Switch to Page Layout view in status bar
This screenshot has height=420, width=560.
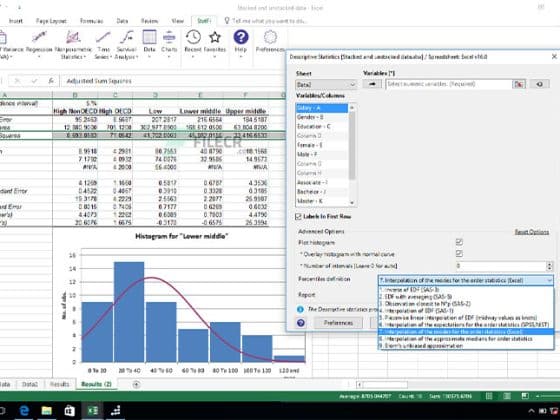507,396
